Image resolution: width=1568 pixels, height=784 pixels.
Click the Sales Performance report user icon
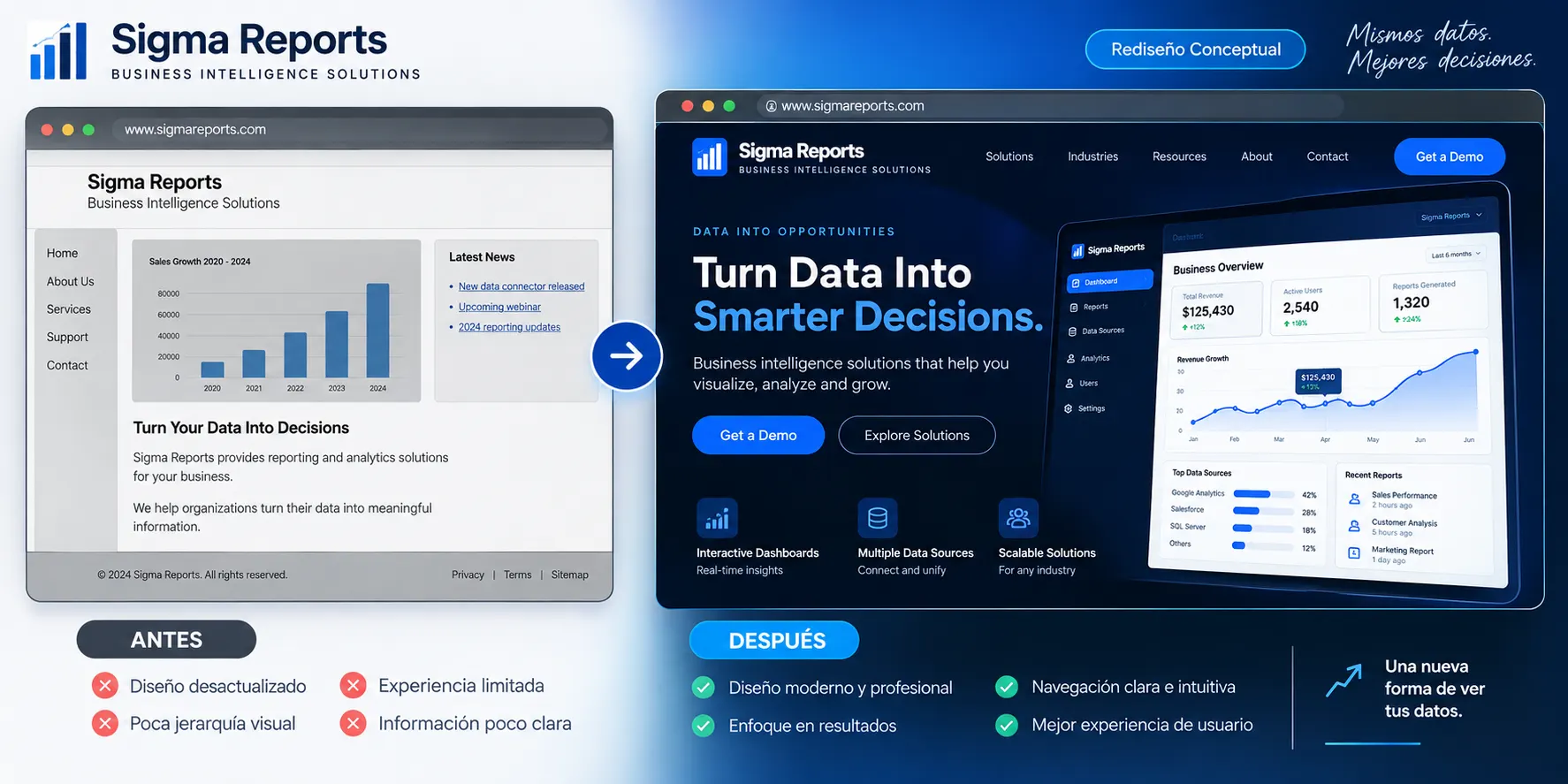[x=1354, y=499]
